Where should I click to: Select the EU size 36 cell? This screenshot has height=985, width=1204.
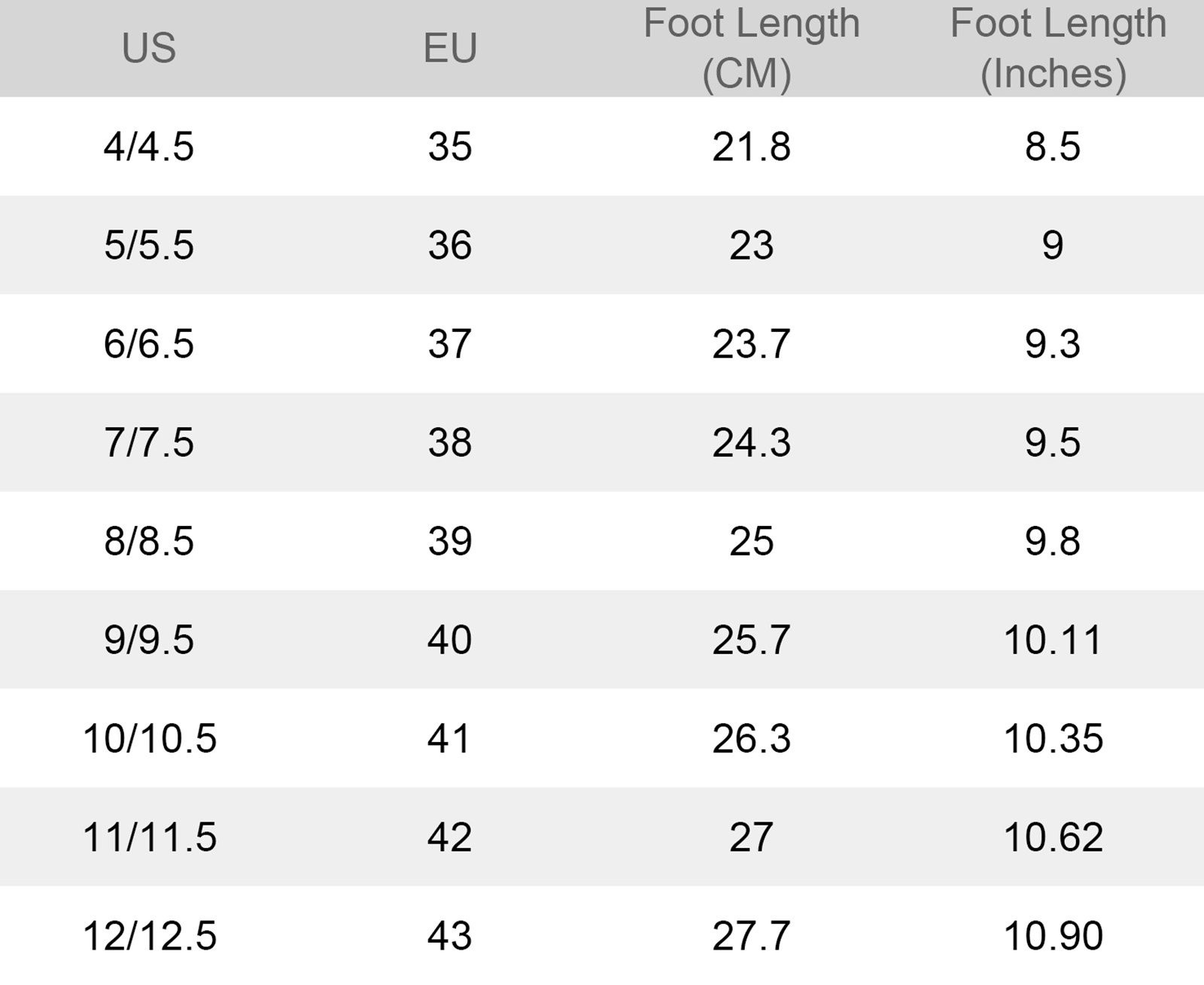450,245
